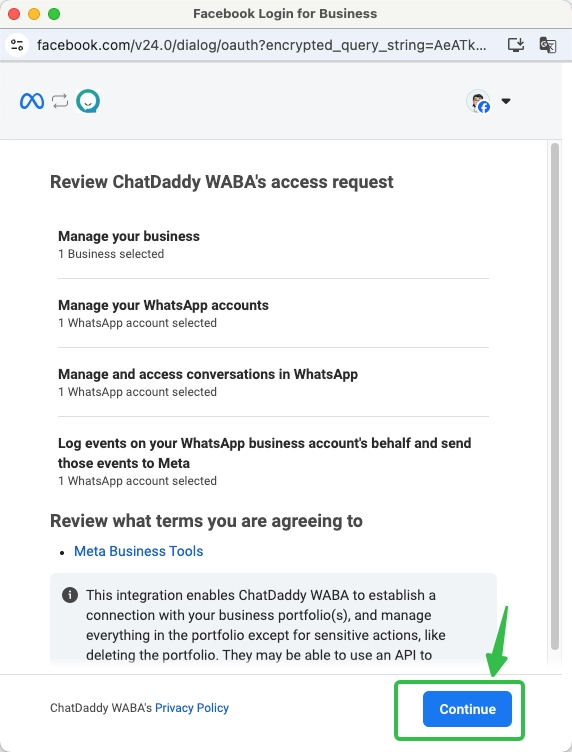The height and width of the screenshot is (752, 572).
Task: Click the swap arrows icon beside Meta logo
Action: tap(60, 101)
